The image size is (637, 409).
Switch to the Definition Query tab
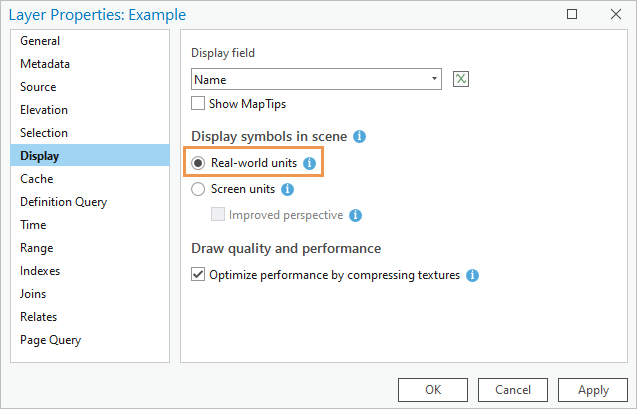(x=63, y=202)
